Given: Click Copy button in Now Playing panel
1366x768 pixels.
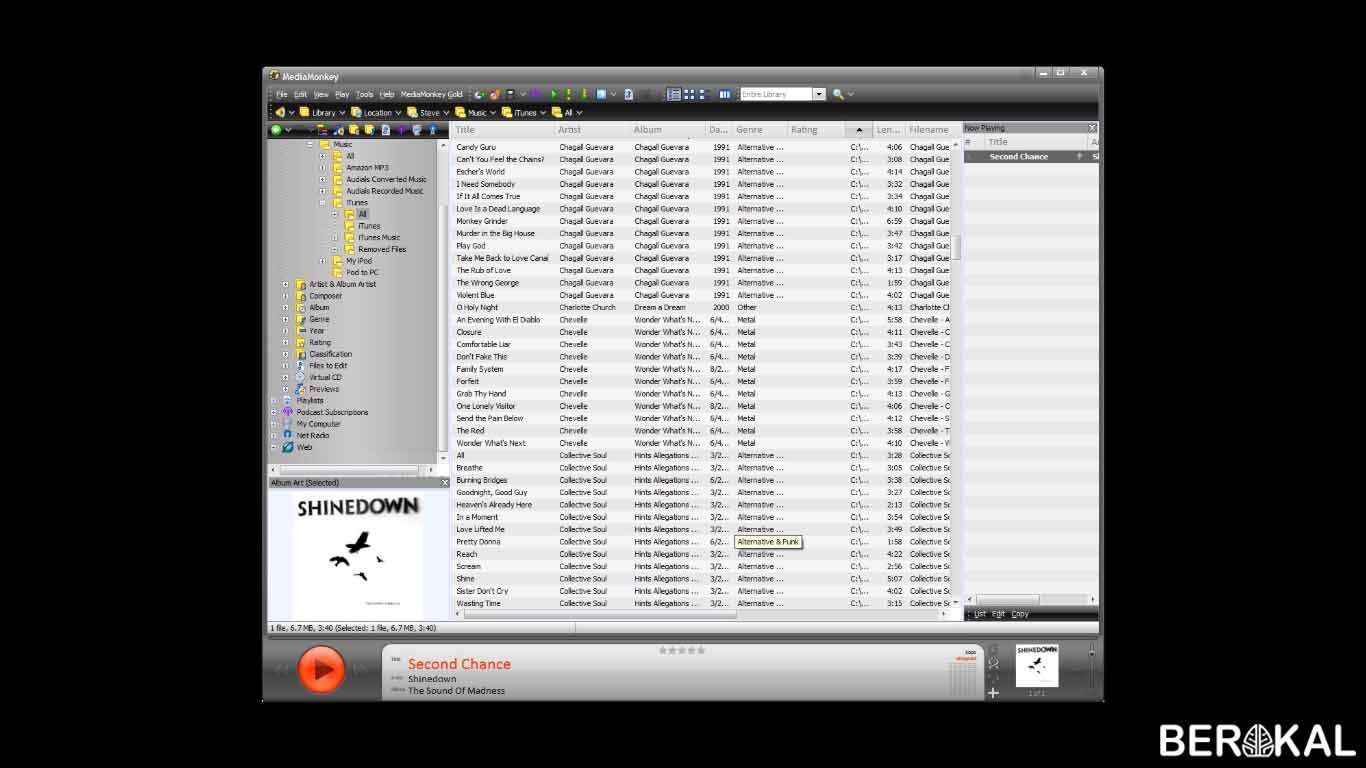Looking at the screenshot, I should (1020, 614).
